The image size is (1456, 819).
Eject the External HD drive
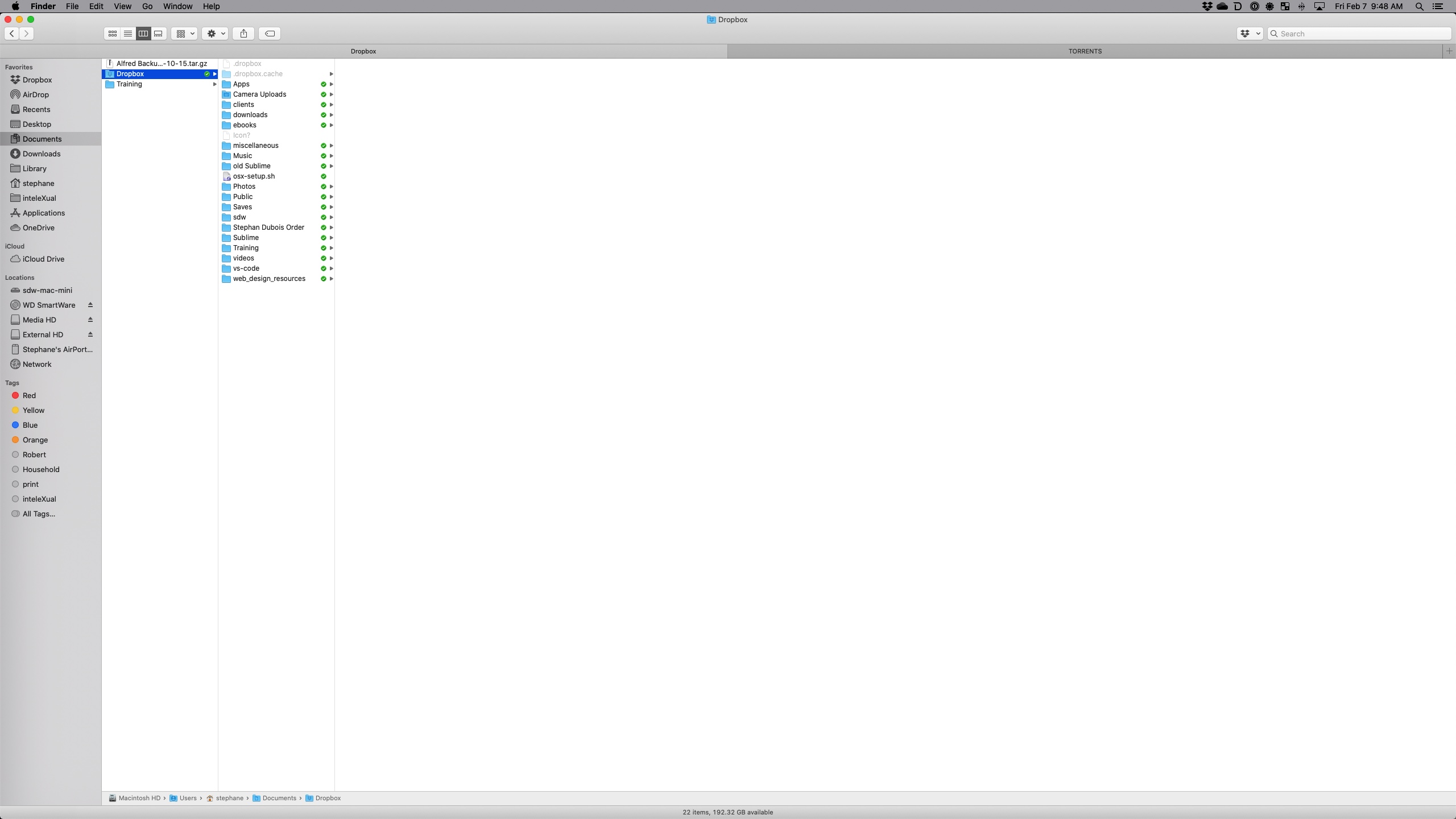90,334
